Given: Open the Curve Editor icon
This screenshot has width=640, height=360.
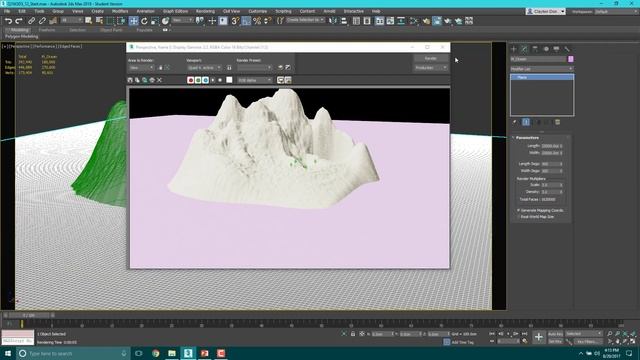Looking at the screenshot, I should click(x=390, y=21).
